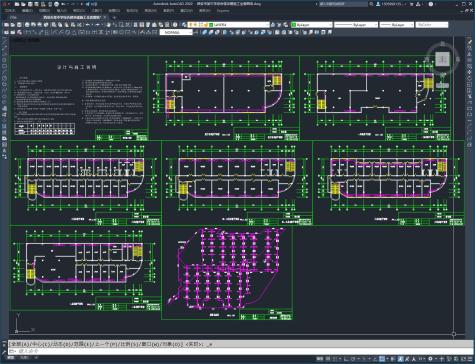Open the AutoCAD application menu button

(x=4, y=4)
